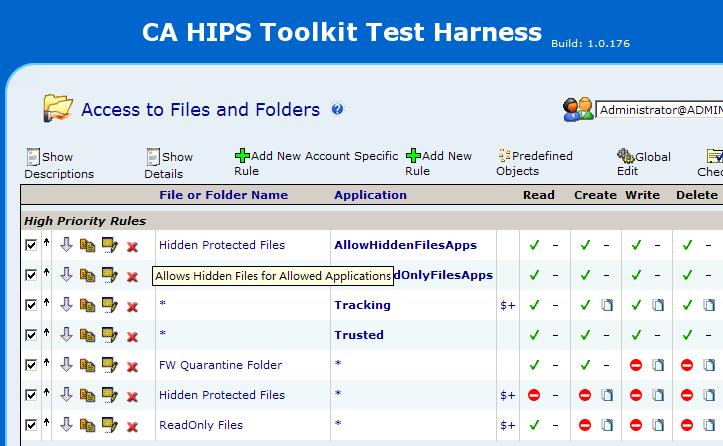Image resolution: width=723 pixels, height=446 pixels.
Task: Sort by the File or Folder Name column
Action: (223, 195)
